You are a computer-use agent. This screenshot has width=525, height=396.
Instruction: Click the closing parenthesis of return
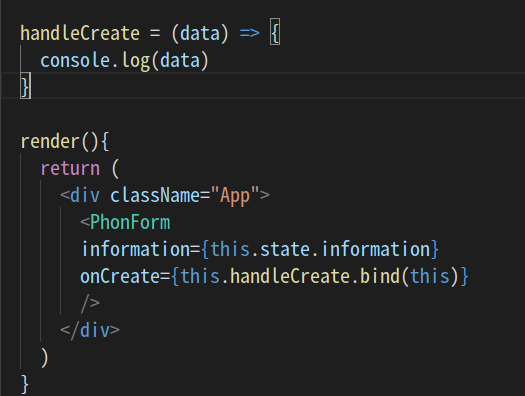pos(45,358)
